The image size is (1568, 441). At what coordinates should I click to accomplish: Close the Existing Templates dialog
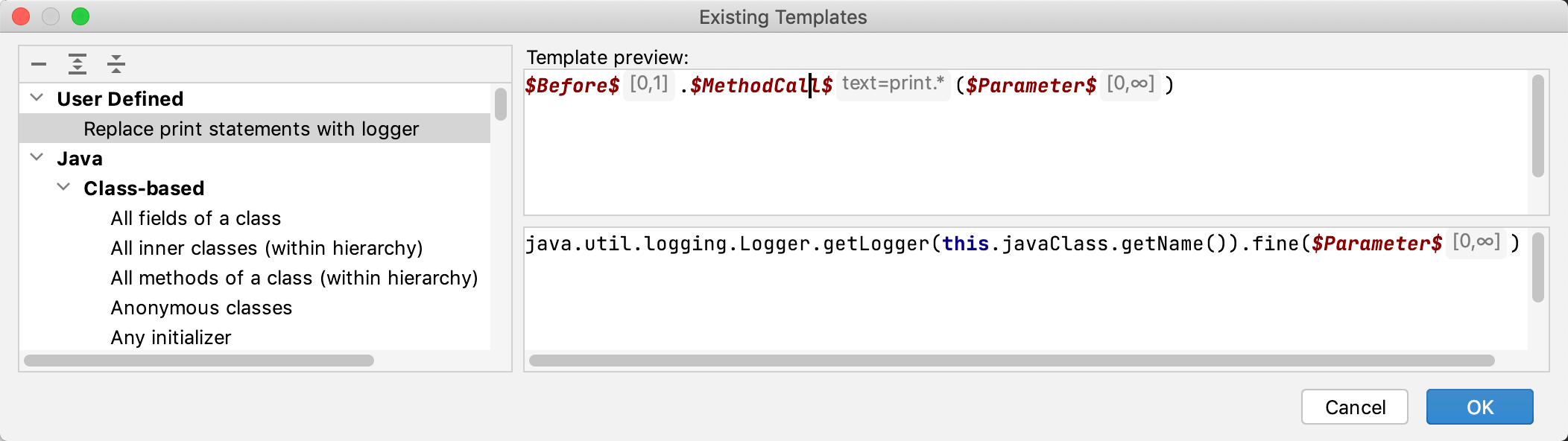point(21,16)
